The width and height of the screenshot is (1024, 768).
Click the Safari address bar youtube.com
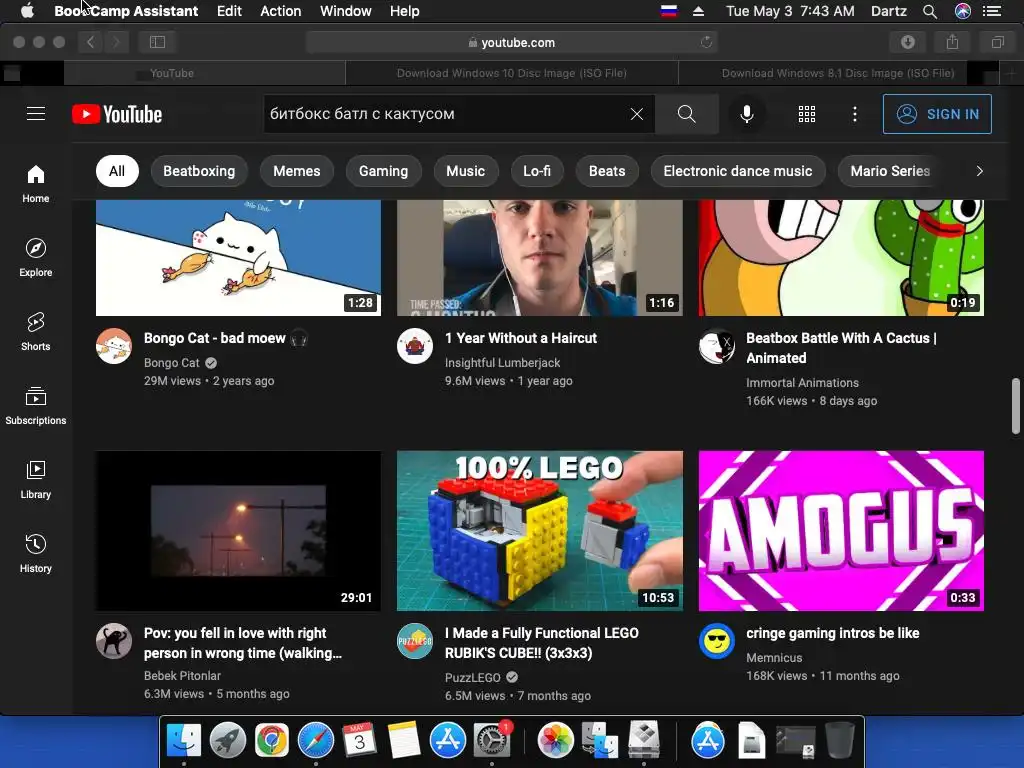coord(511,42)
